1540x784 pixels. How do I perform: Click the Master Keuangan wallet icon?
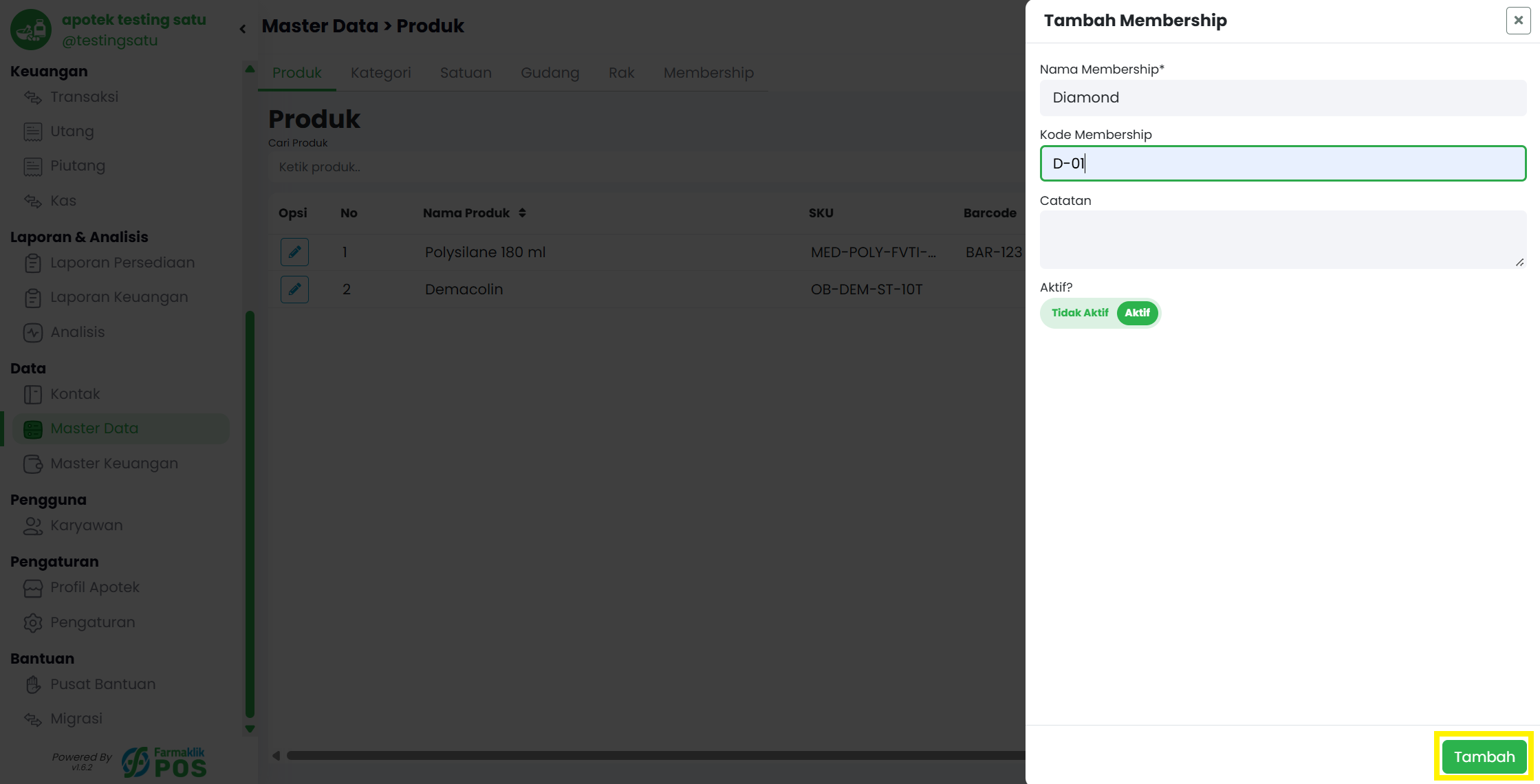(32, 464)
